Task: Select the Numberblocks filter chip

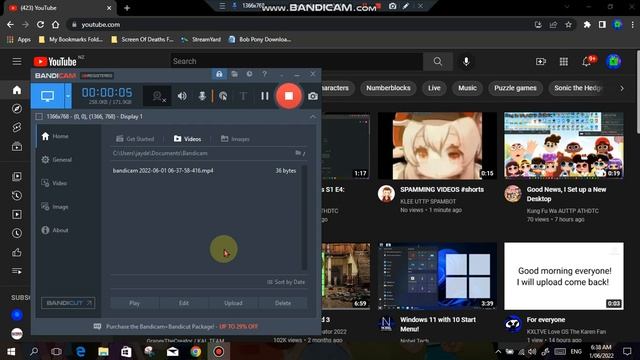Action: pyautogui.click(x=388, y=88)
